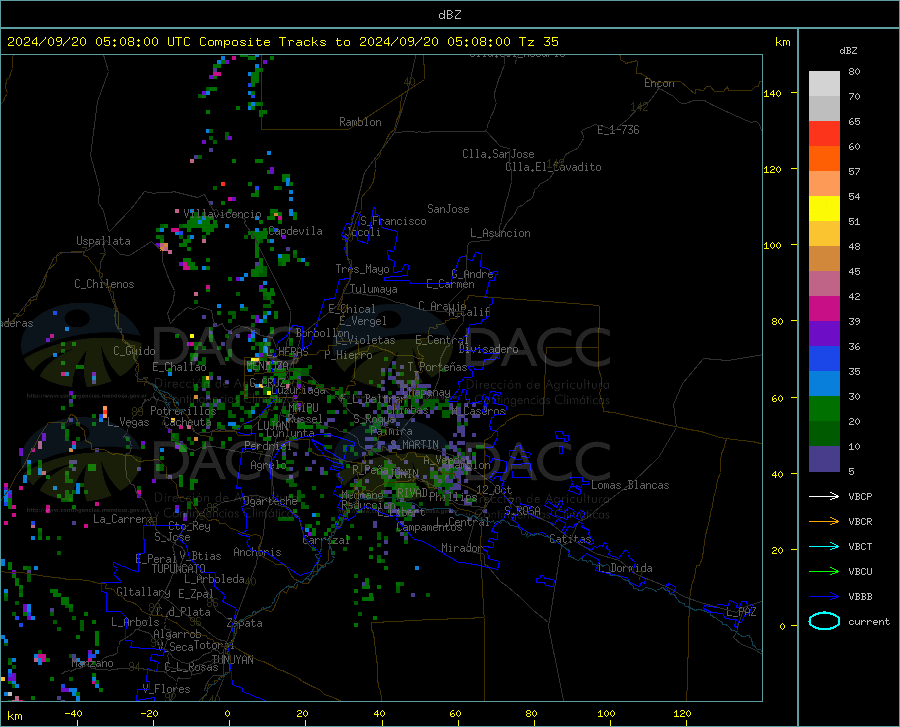
Task: Pick the purple 39 dBZ color swatch
Action: (824, 333)
